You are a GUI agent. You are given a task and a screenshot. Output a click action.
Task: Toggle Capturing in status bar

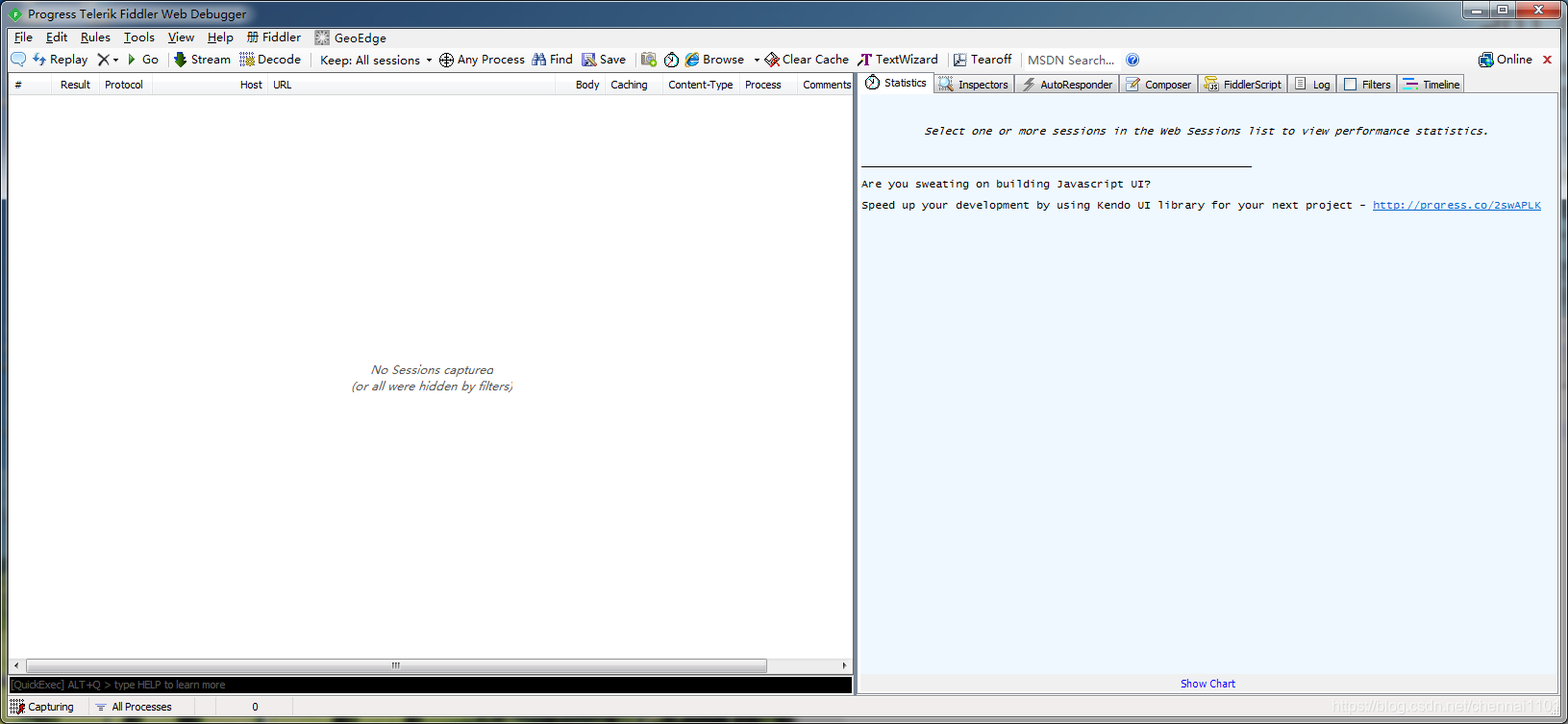(x=42, y=707)
